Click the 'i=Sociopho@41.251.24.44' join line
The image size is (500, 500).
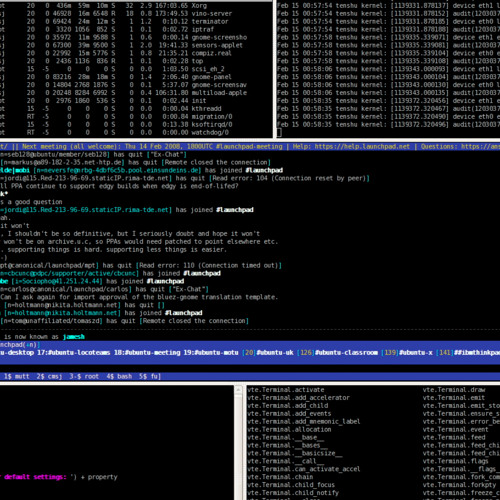(92, 281)
